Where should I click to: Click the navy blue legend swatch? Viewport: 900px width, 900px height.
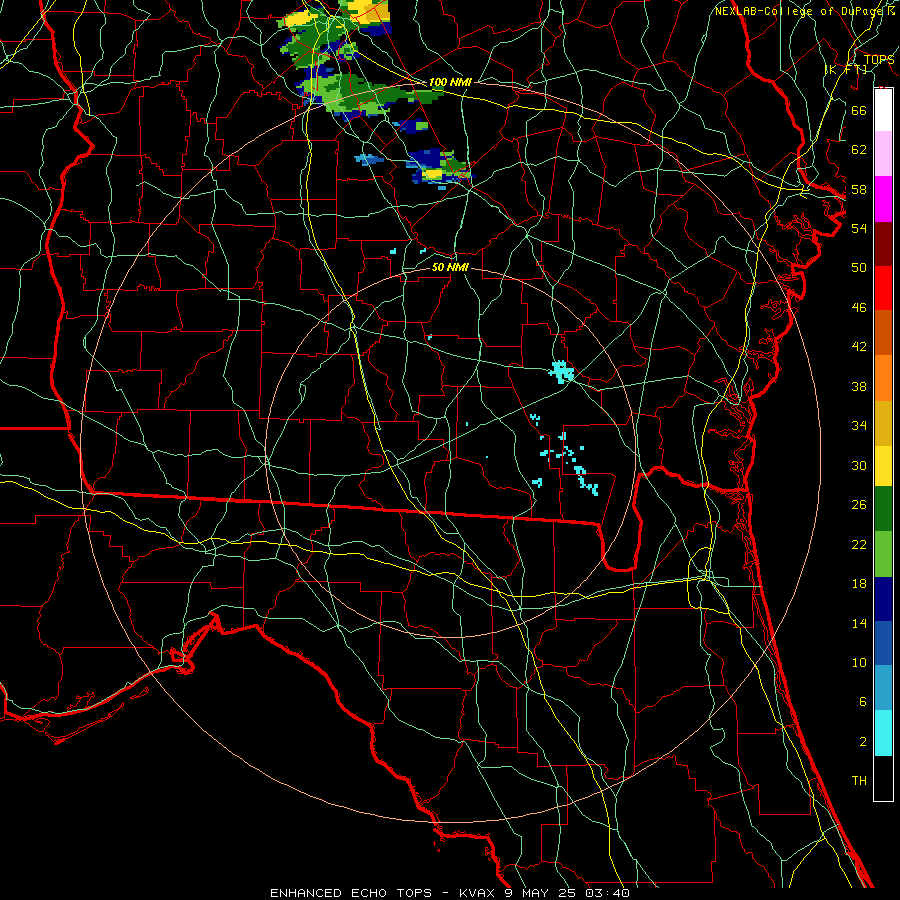click(883, 599)
